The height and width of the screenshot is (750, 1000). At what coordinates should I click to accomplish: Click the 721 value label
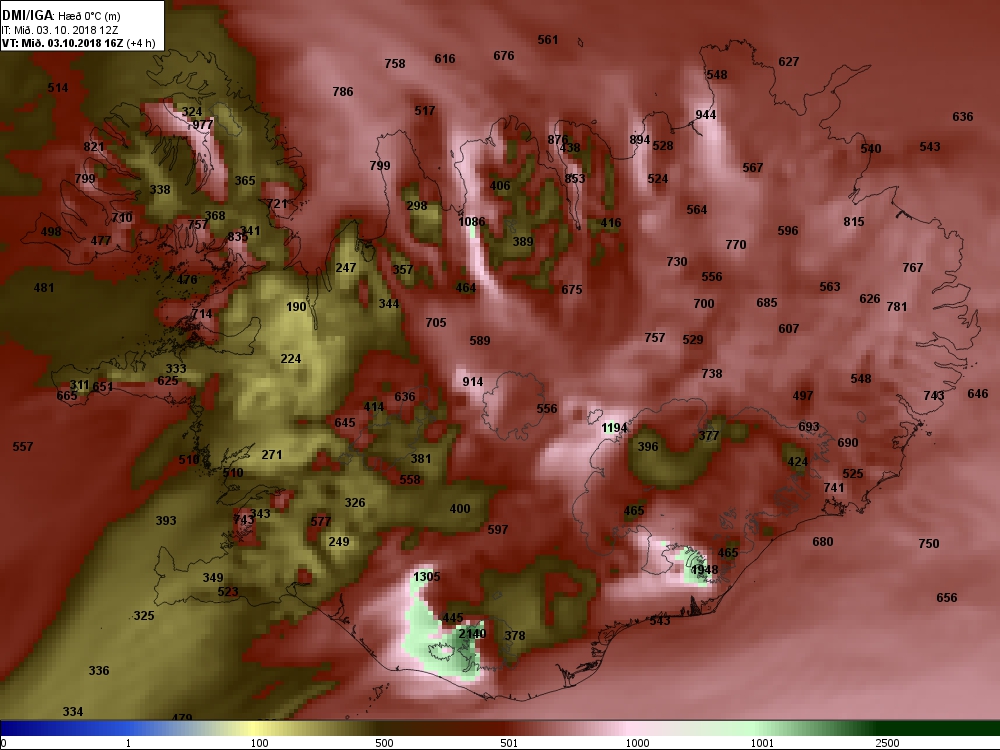pos(277,203)
